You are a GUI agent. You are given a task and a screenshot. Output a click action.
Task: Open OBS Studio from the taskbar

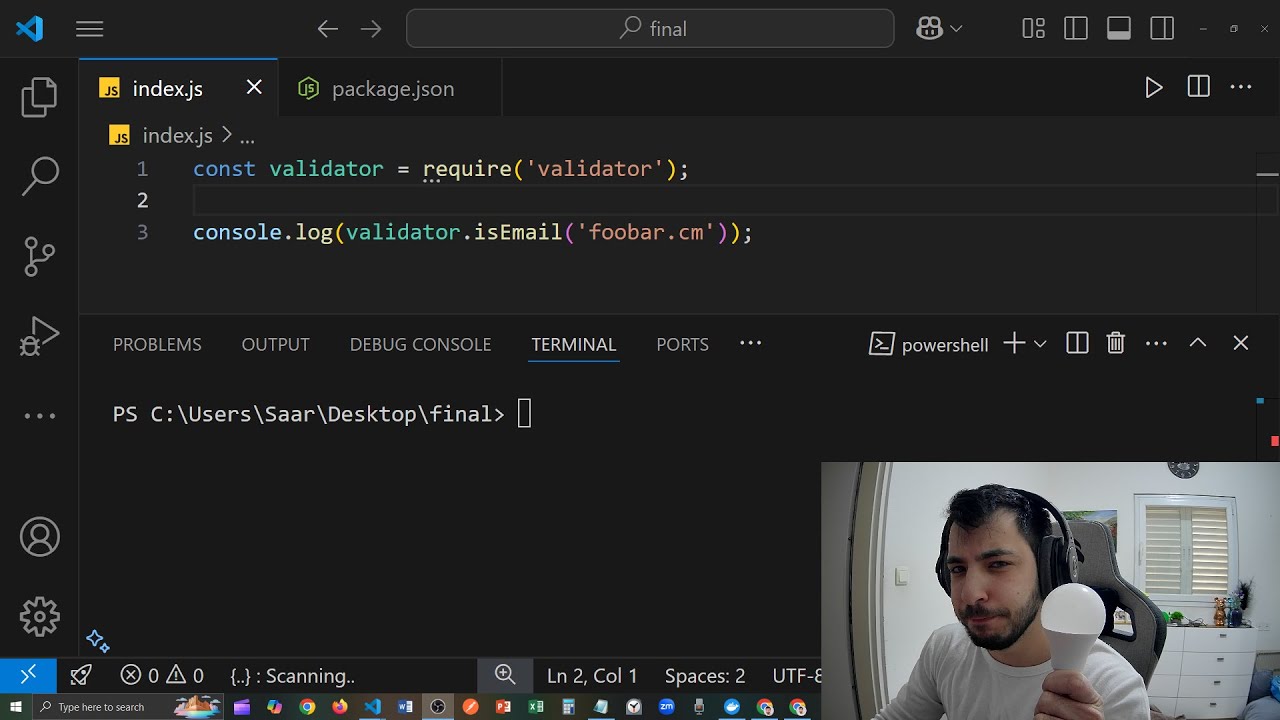[x=438, y=707]
